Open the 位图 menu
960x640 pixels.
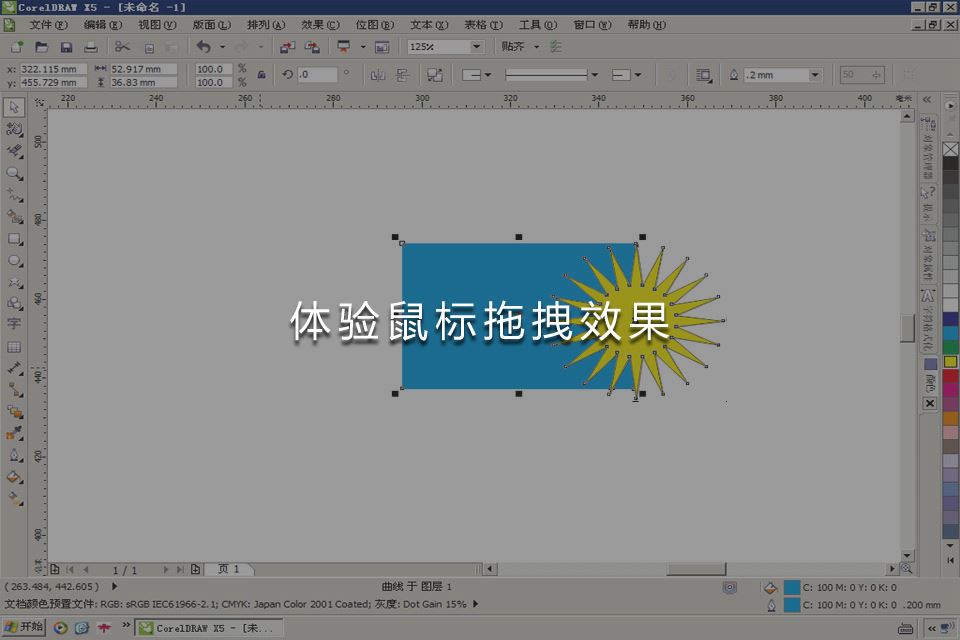(x=375, y=25)
